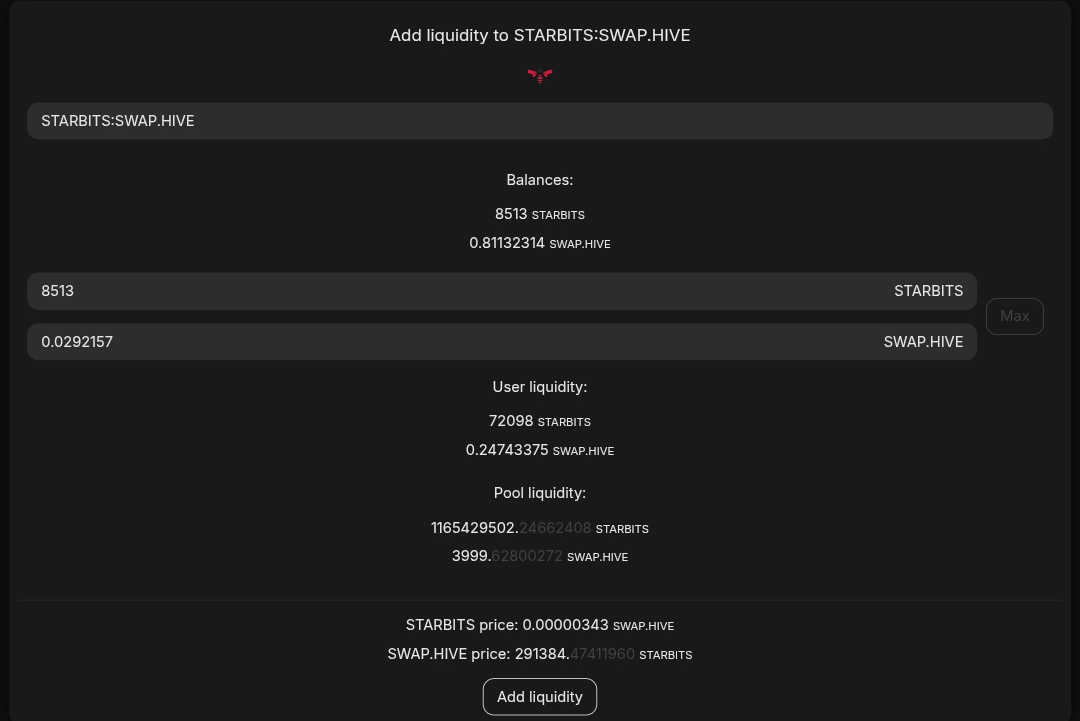Click the pool liquidity STARBITS amount
The height and width of the screenshot is (721, 1080).
(x=540, y=528)
